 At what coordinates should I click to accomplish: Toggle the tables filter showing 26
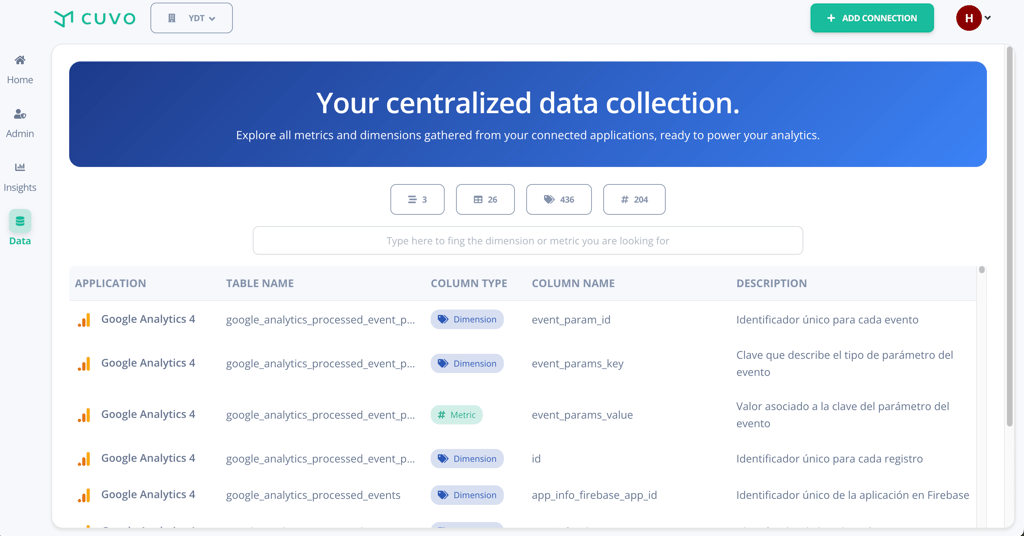coord(485,200)
